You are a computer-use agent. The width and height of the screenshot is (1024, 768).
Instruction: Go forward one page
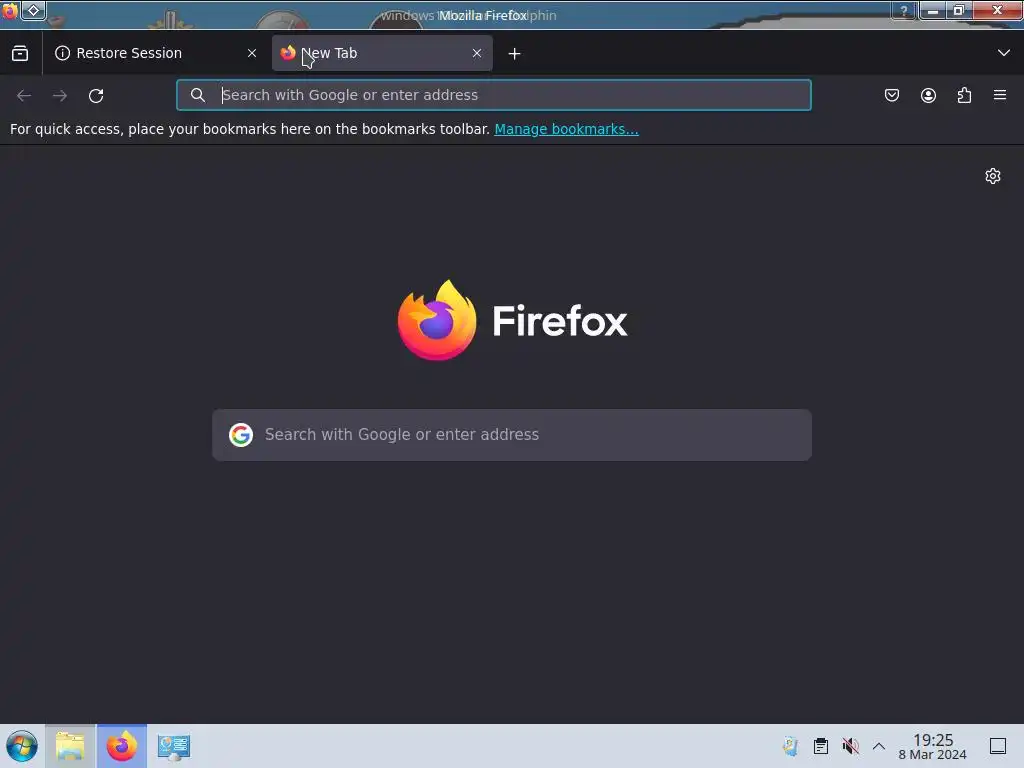[60, 95]
